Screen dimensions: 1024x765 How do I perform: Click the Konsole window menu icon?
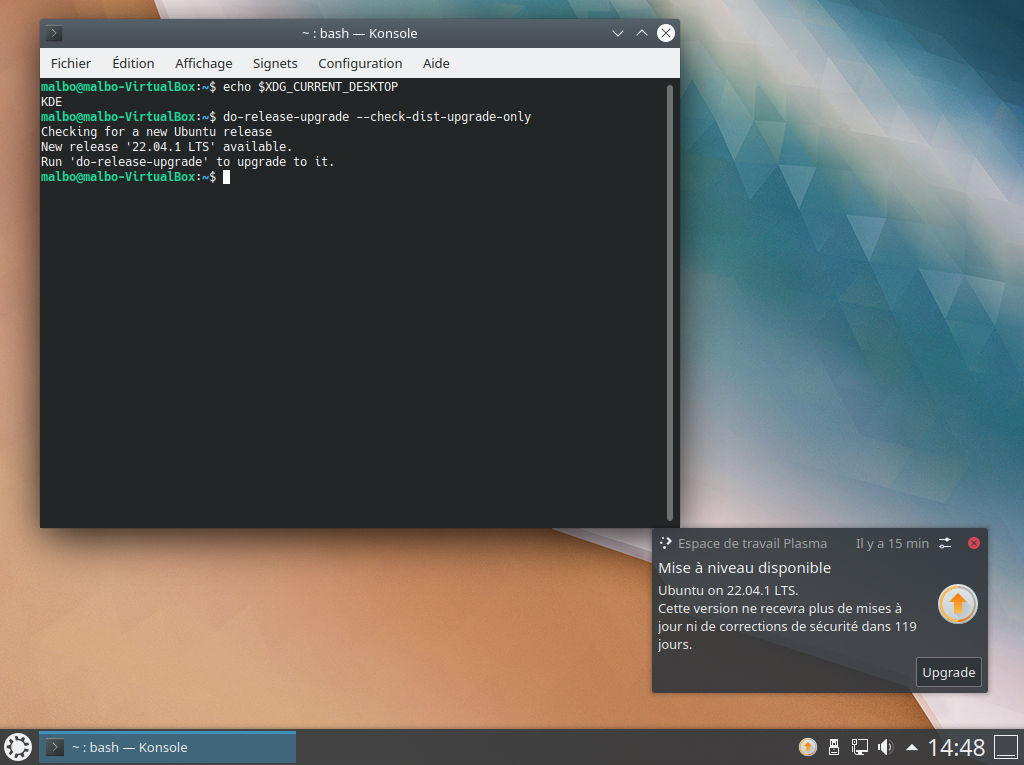[x=54, y=33]
